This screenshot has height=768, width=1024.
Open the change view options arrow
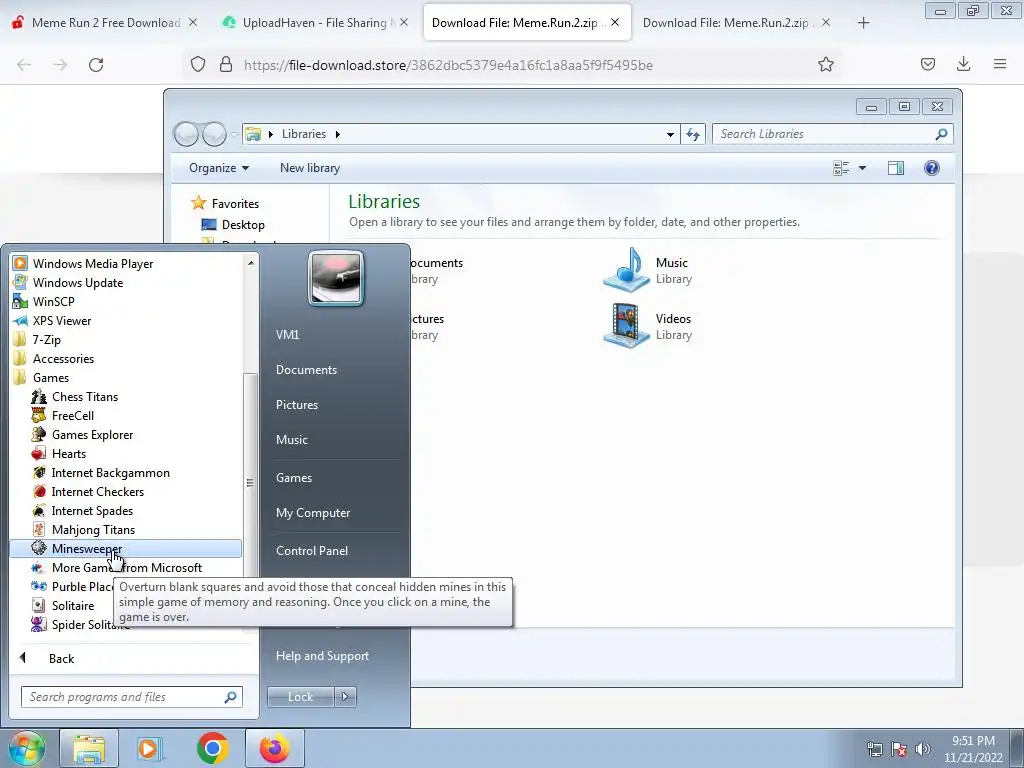click(862, 168)
